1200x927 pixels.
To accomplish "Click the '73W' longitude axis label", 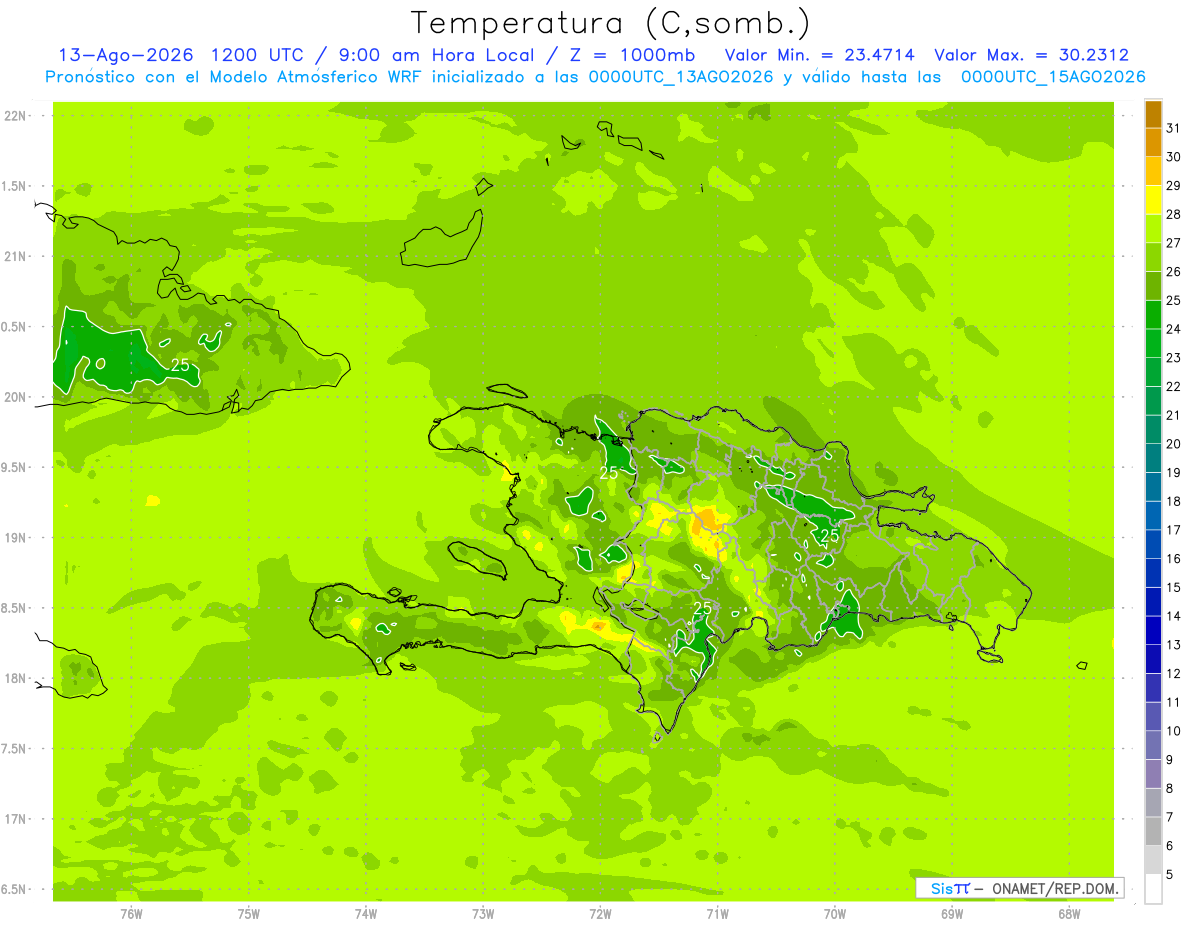I will click(x=483, y=914).
